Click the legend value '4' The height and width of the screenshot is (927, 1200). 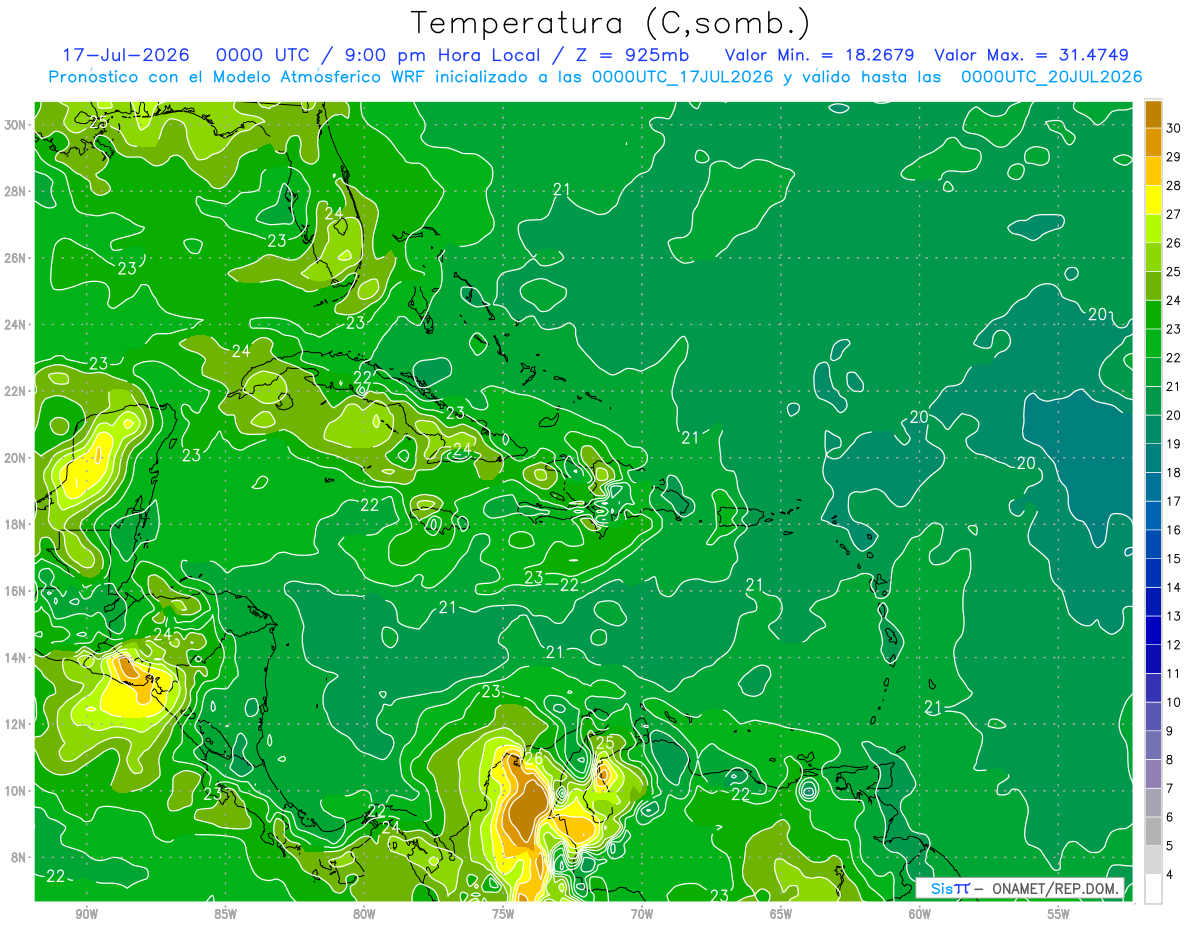tap(1171, 875)
